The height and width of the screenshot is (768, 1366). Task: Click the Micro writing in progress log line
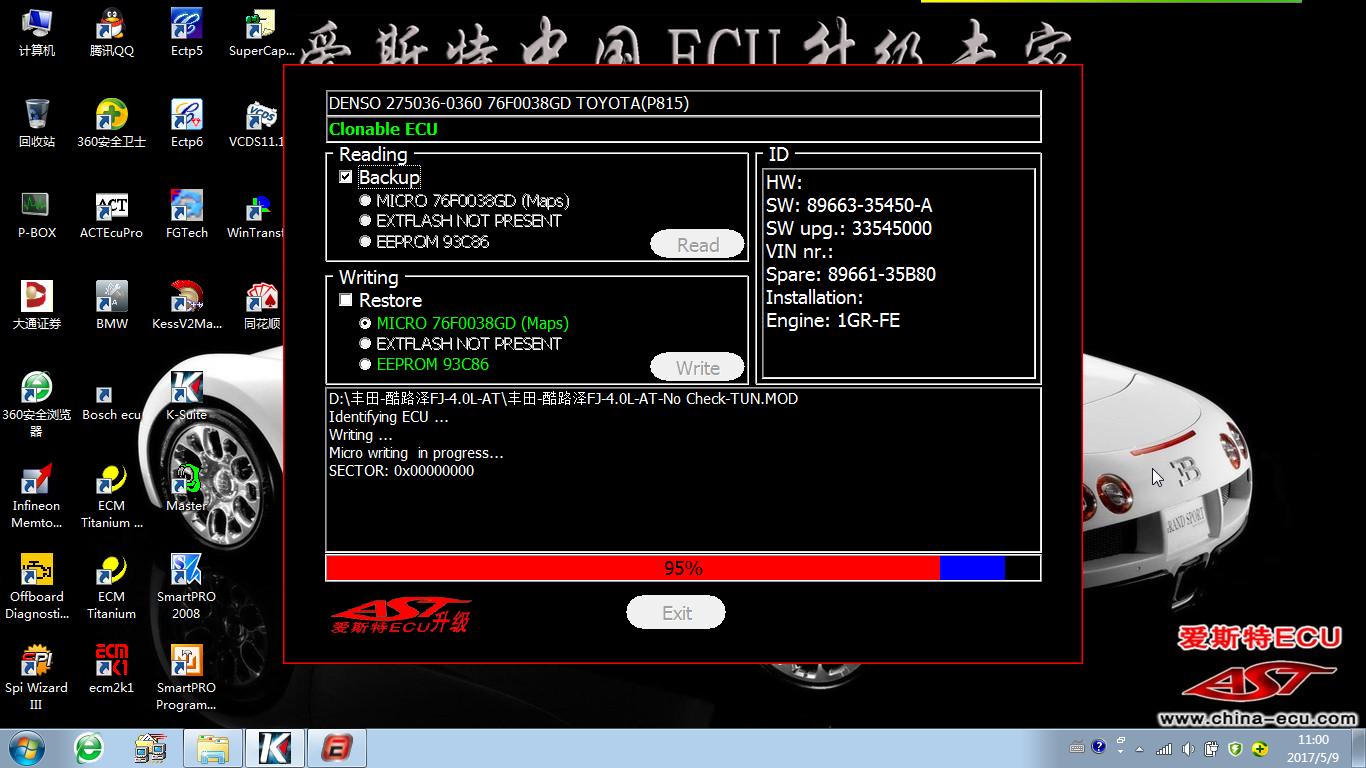click(x=416, y=453)
